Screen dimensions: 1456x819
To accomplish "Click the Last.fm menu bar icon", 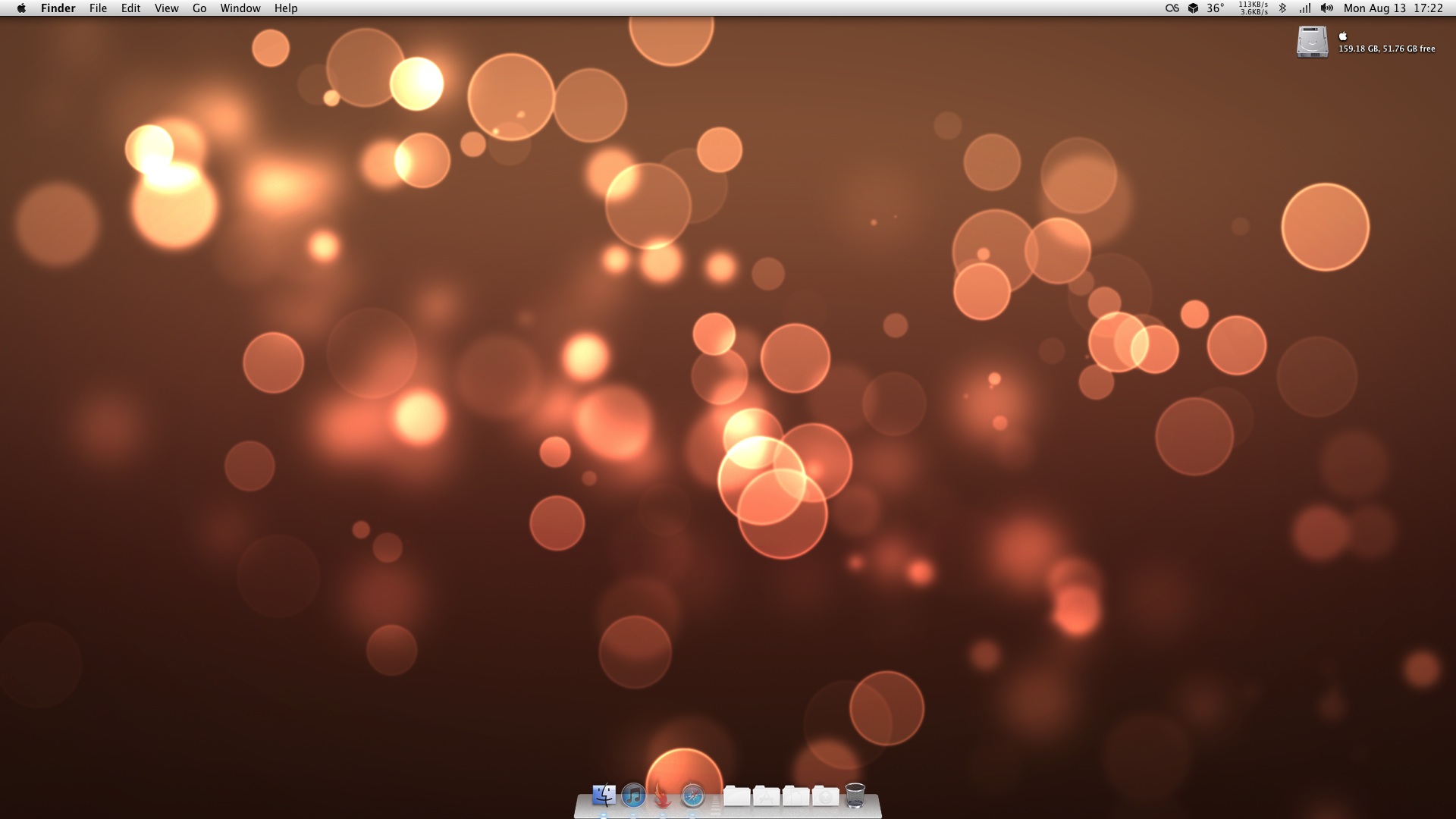I will pyautogui.click(x=1172, y=8).
